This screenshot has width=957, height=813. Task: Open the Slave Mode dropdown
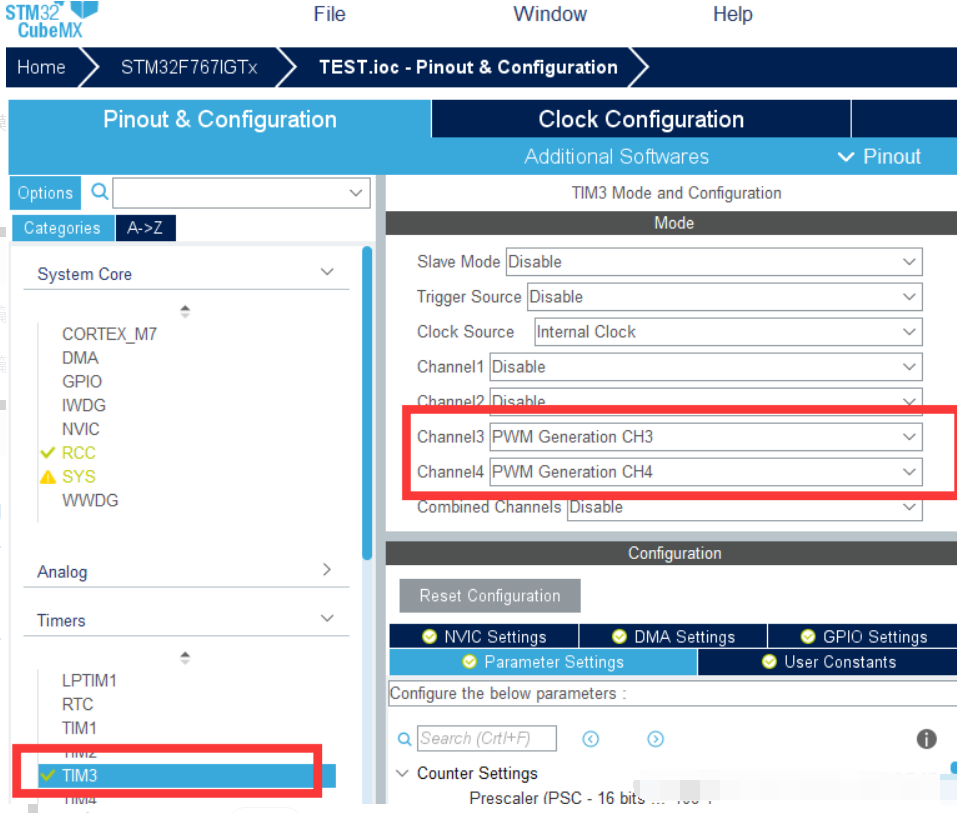coord(714,262)
